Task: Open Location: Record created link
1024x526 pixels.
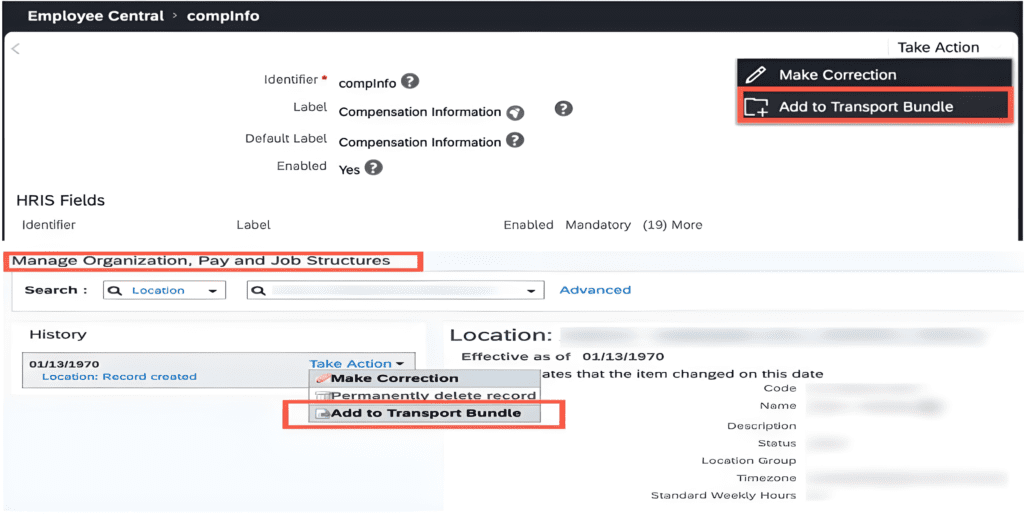Action: click(119, 377)
